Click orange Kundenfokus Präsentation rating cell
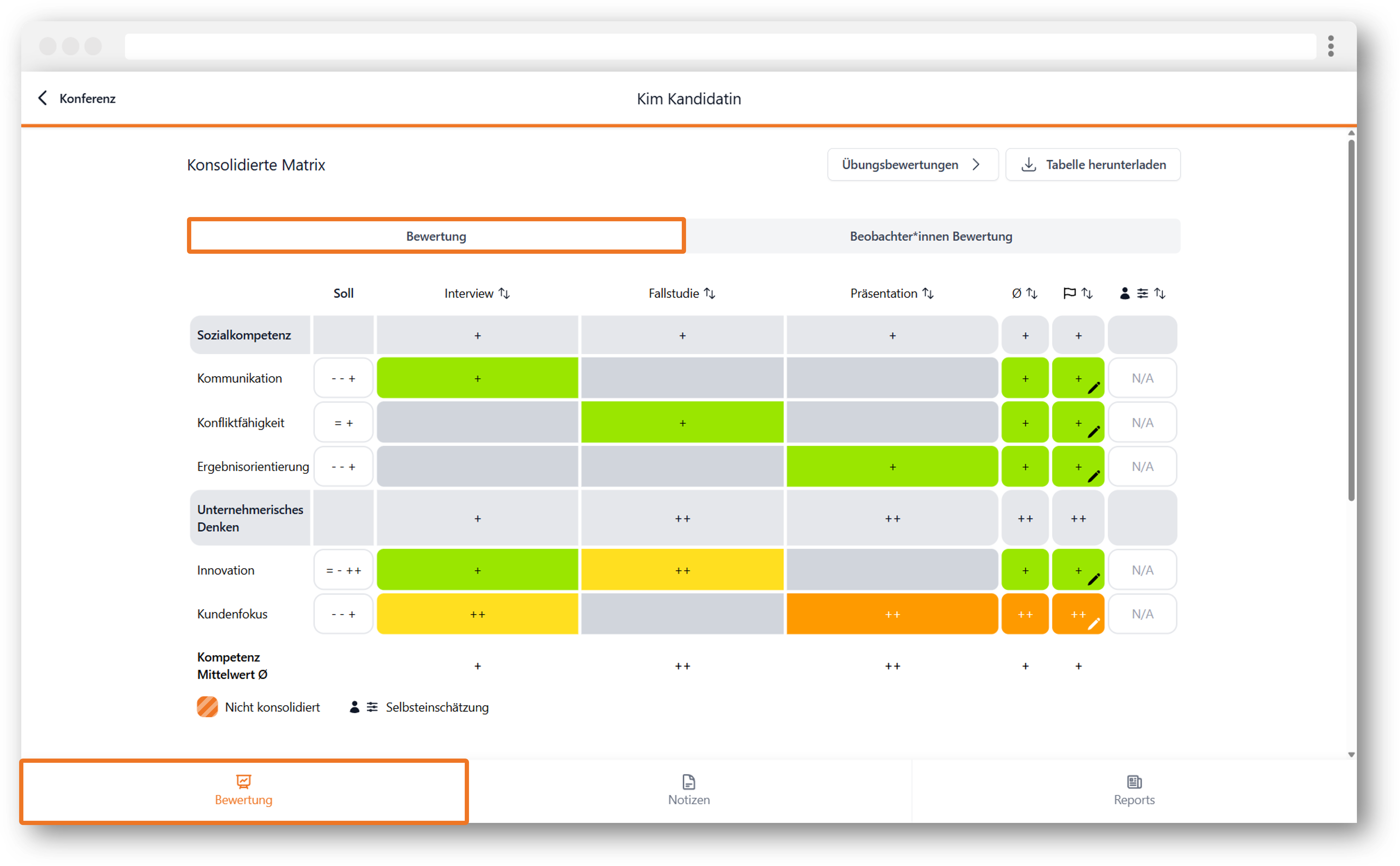The height and width of the screenshot is (866, 1400). [892, 615]
